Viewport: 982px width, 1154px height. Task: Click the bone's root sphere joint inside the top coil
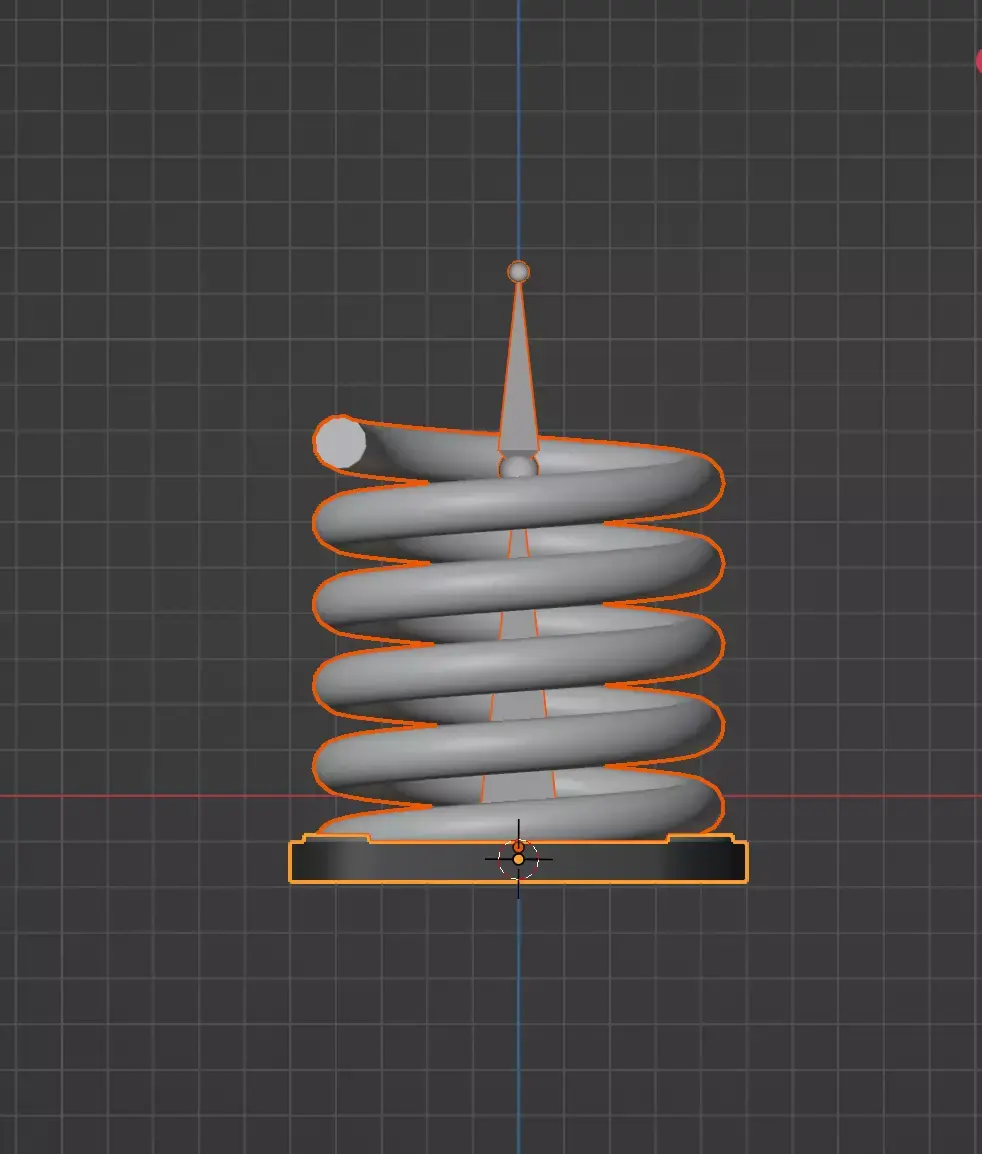point(518,467)
